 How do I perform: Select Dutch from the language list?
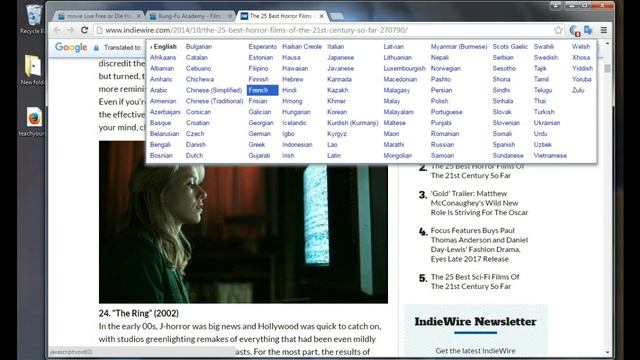tap(194, 156)
